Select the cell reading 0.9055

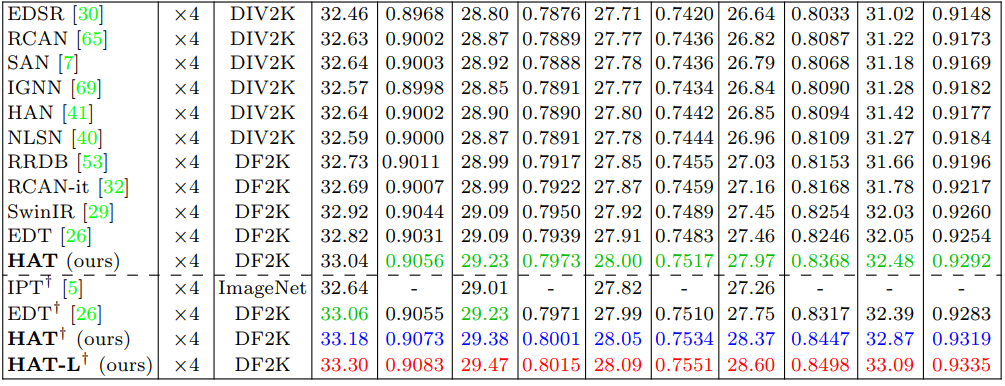click(x=414, y=315)
